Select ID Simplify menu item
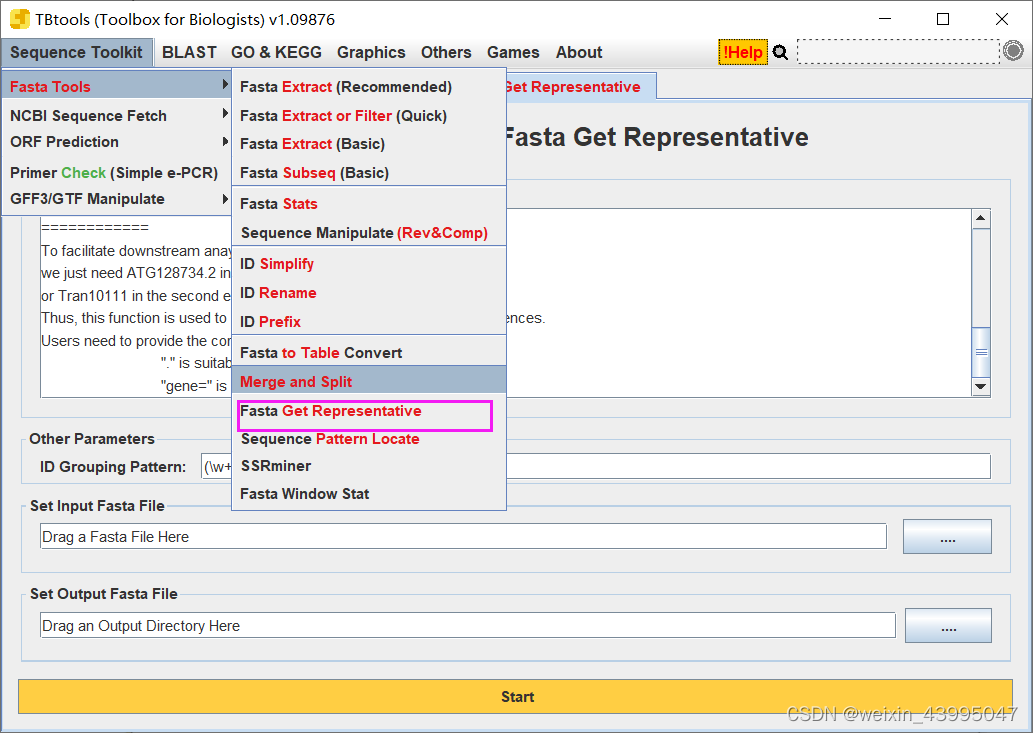The height and width of the screenshot is (733, 1033). [x=369, y=263]
